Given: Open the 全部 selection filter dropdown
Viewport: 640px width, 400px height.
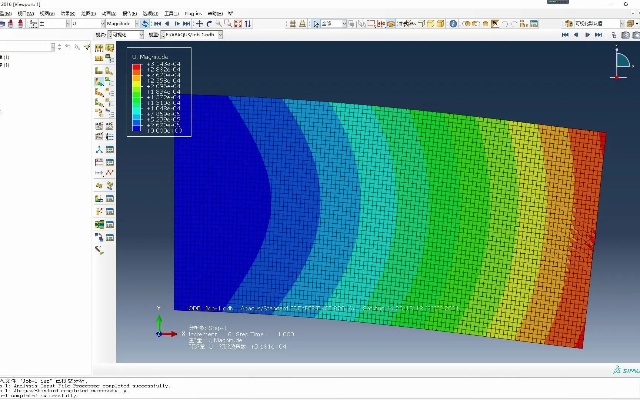Looking at the screenshot, I should click(333, 24).
